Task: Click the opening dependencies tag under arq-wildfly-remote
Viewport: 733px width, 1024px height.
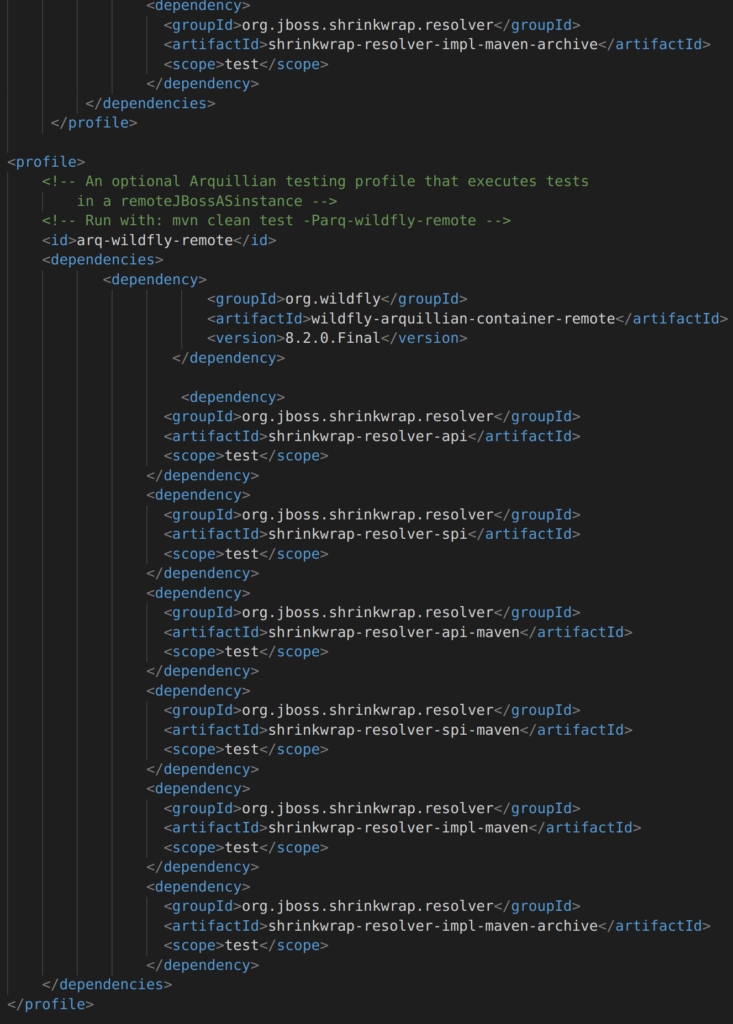Action: click(x=103, y=260)
